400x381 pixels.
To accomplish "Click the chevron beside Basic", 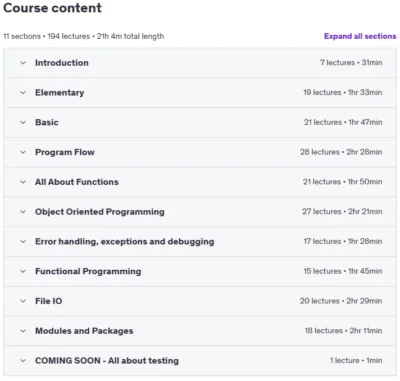I will (x=23, y=122).
